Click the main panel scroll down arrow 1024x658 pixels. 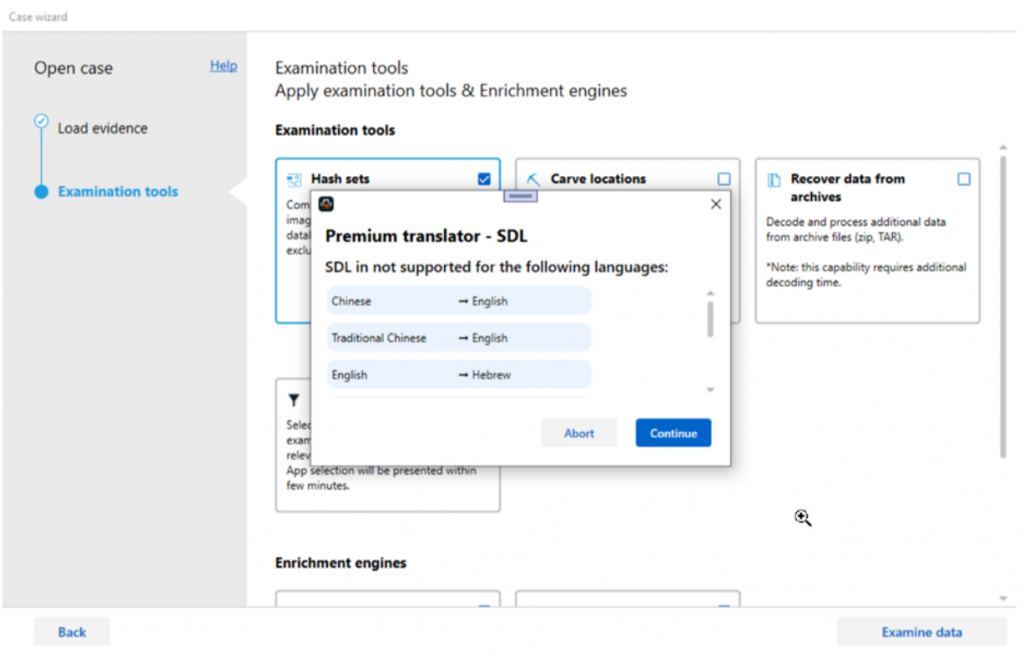1003,599
